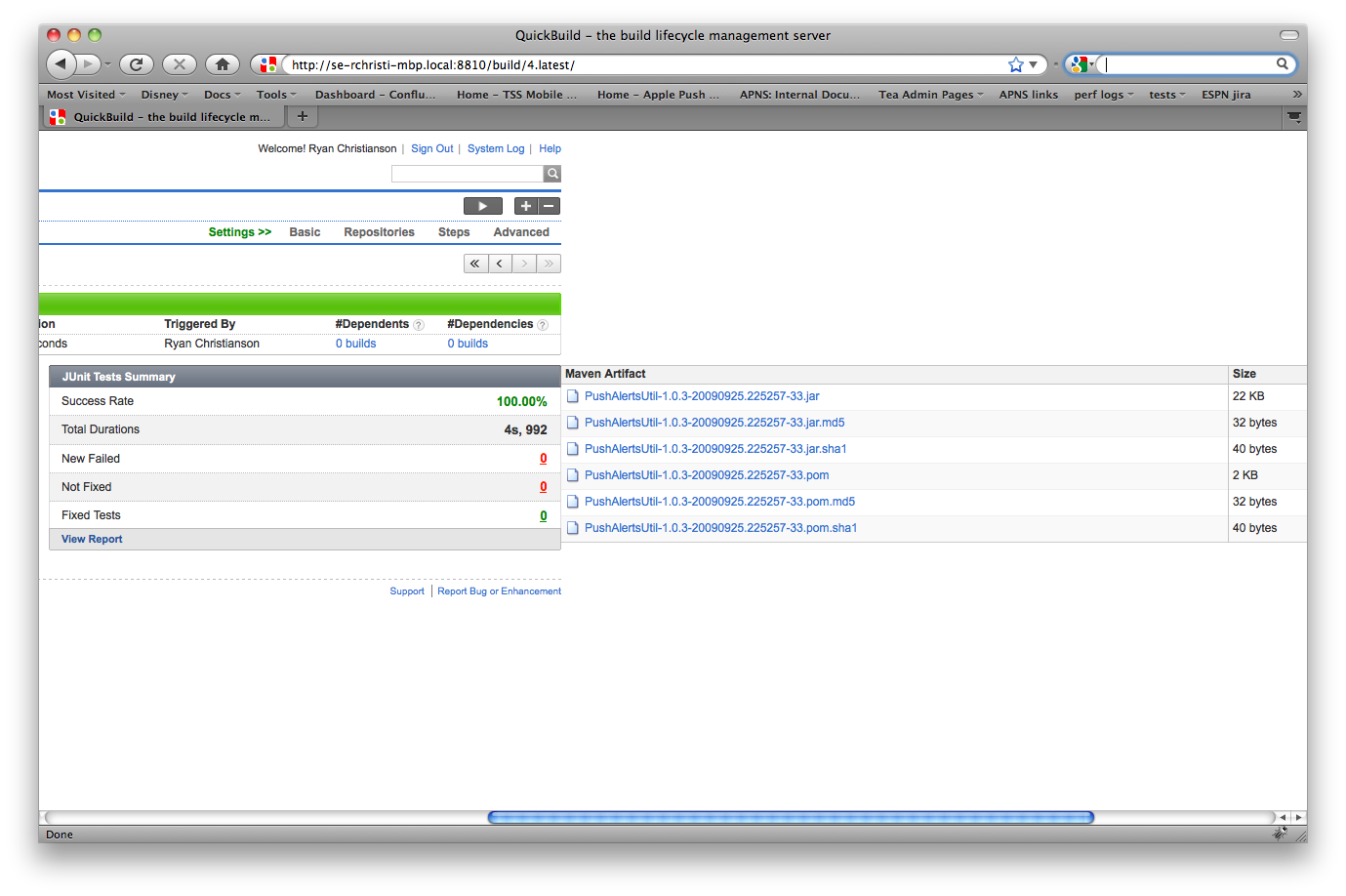This screenshot has height=896, width=1346.
Task: Click the plus expand button beside play
Action: 526,206
